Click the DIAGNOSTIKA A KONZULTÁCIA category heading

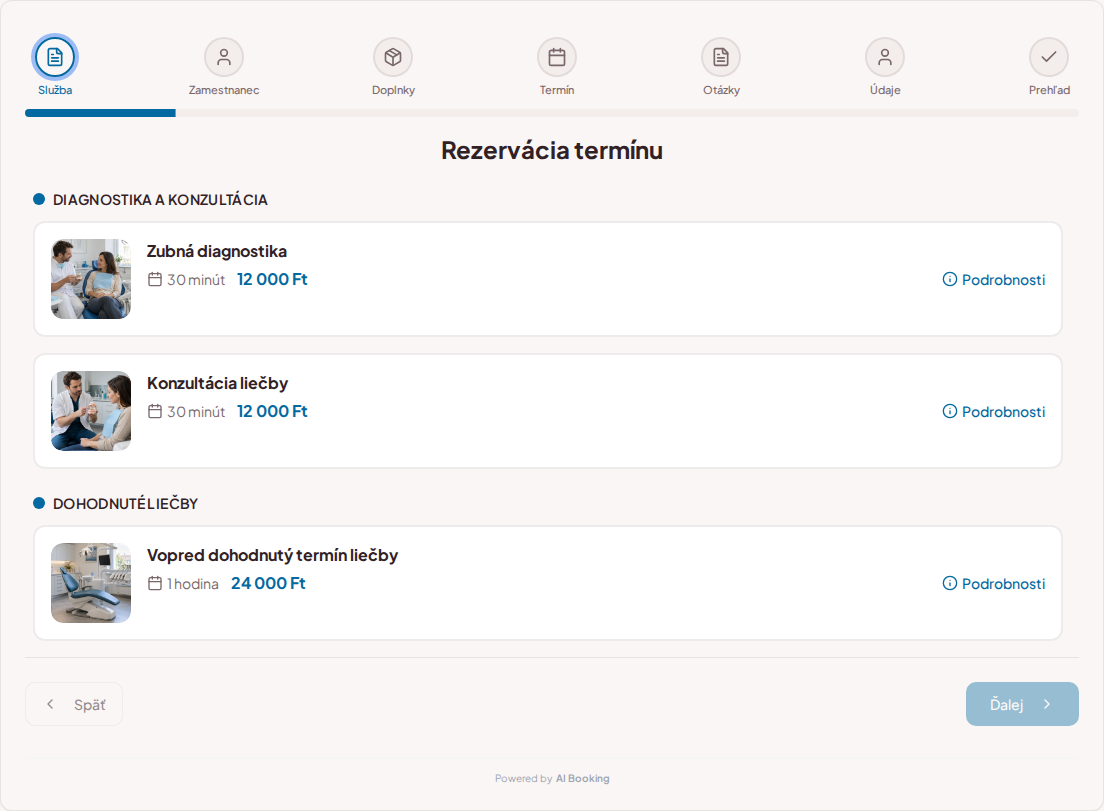(160, 199)
